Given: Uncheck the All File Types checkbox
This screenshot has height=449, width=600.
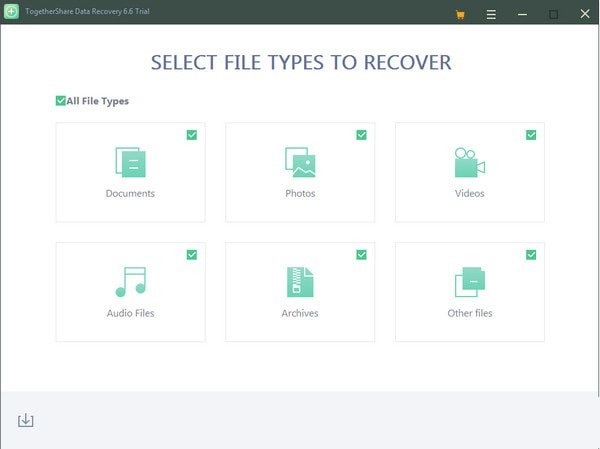Looking at the screenshot, I should tap(60, 101).
